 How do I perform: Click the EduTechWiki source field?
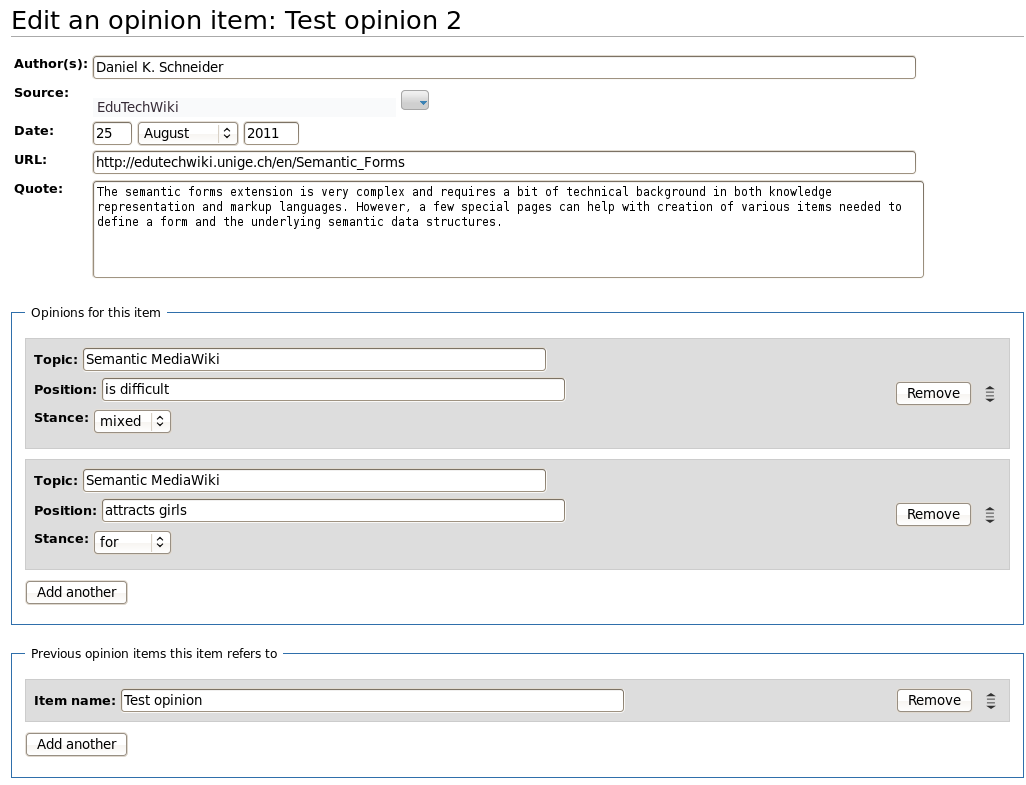point(244,107)
